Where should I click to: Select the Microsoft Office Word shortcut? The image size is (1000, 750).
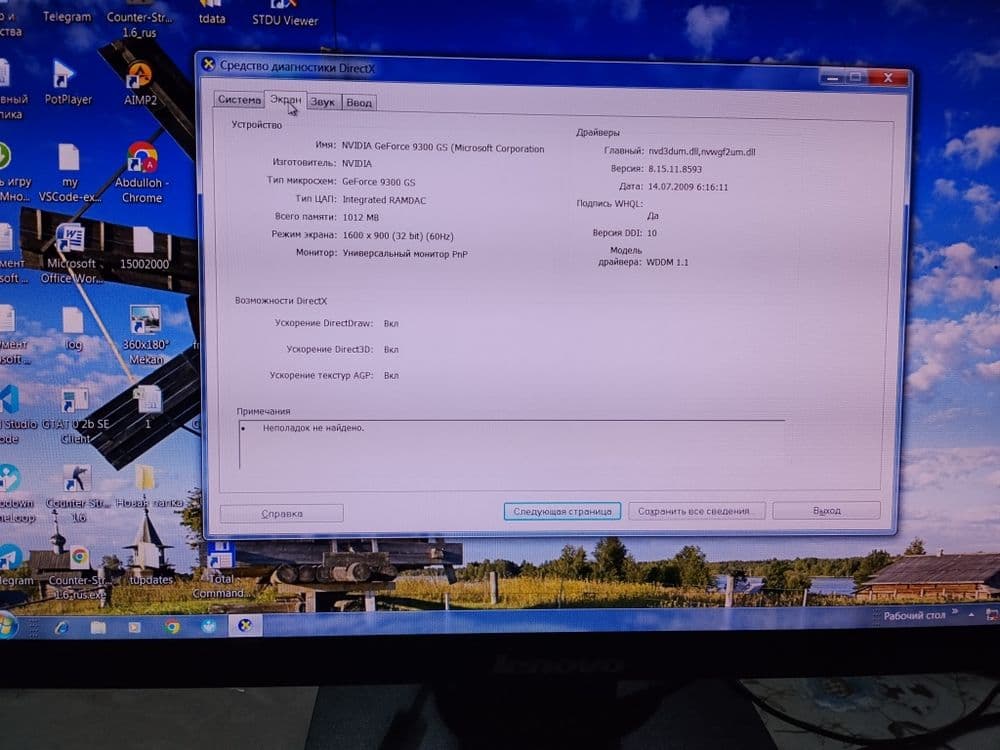pos(71,254)
